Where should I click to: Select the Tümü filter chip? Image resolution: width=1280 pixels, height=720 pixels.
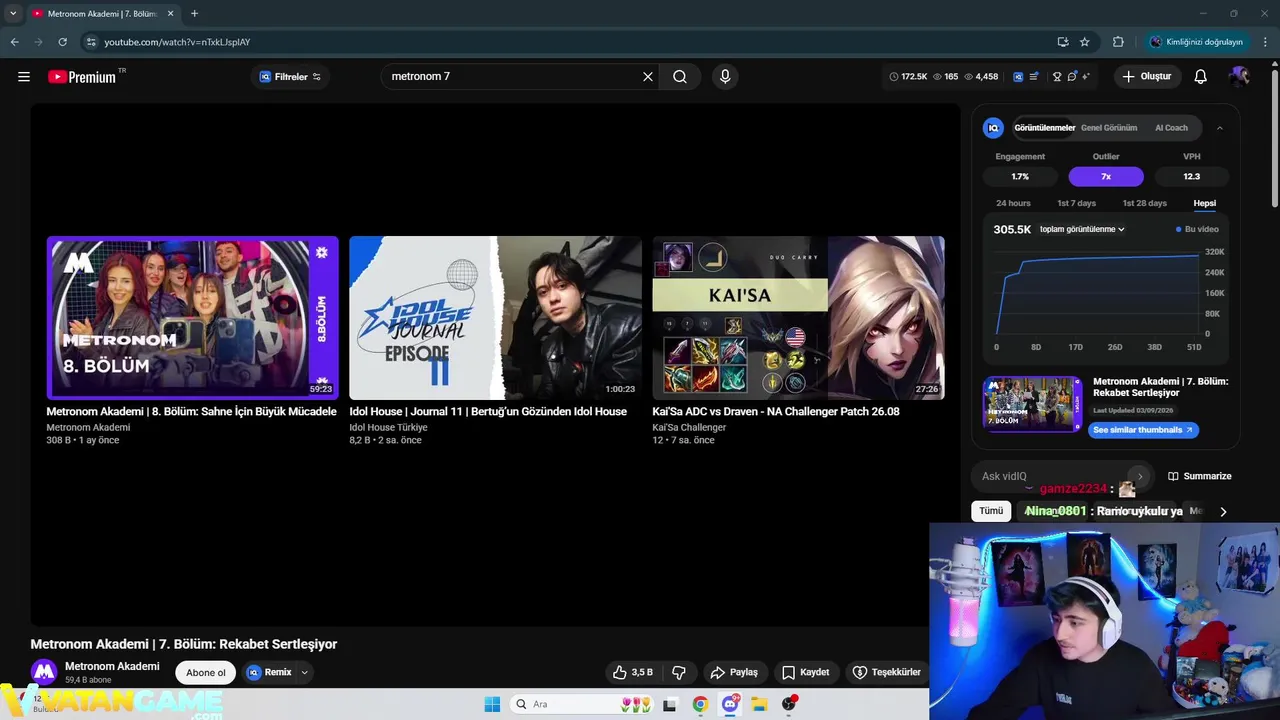click(991, 511)
